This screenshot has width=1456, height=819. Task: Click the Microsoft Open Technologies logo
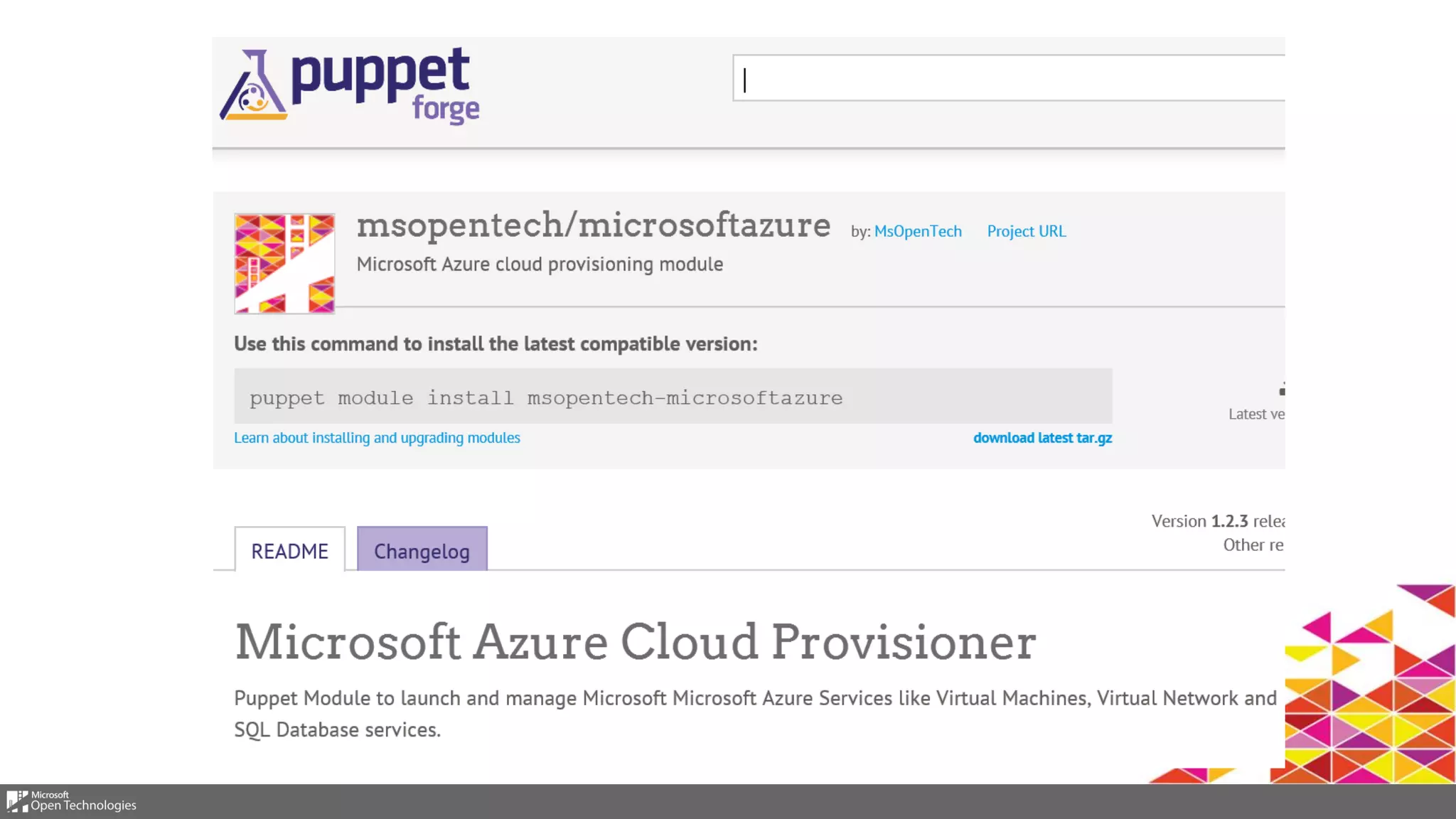click(x=71, y=801)
